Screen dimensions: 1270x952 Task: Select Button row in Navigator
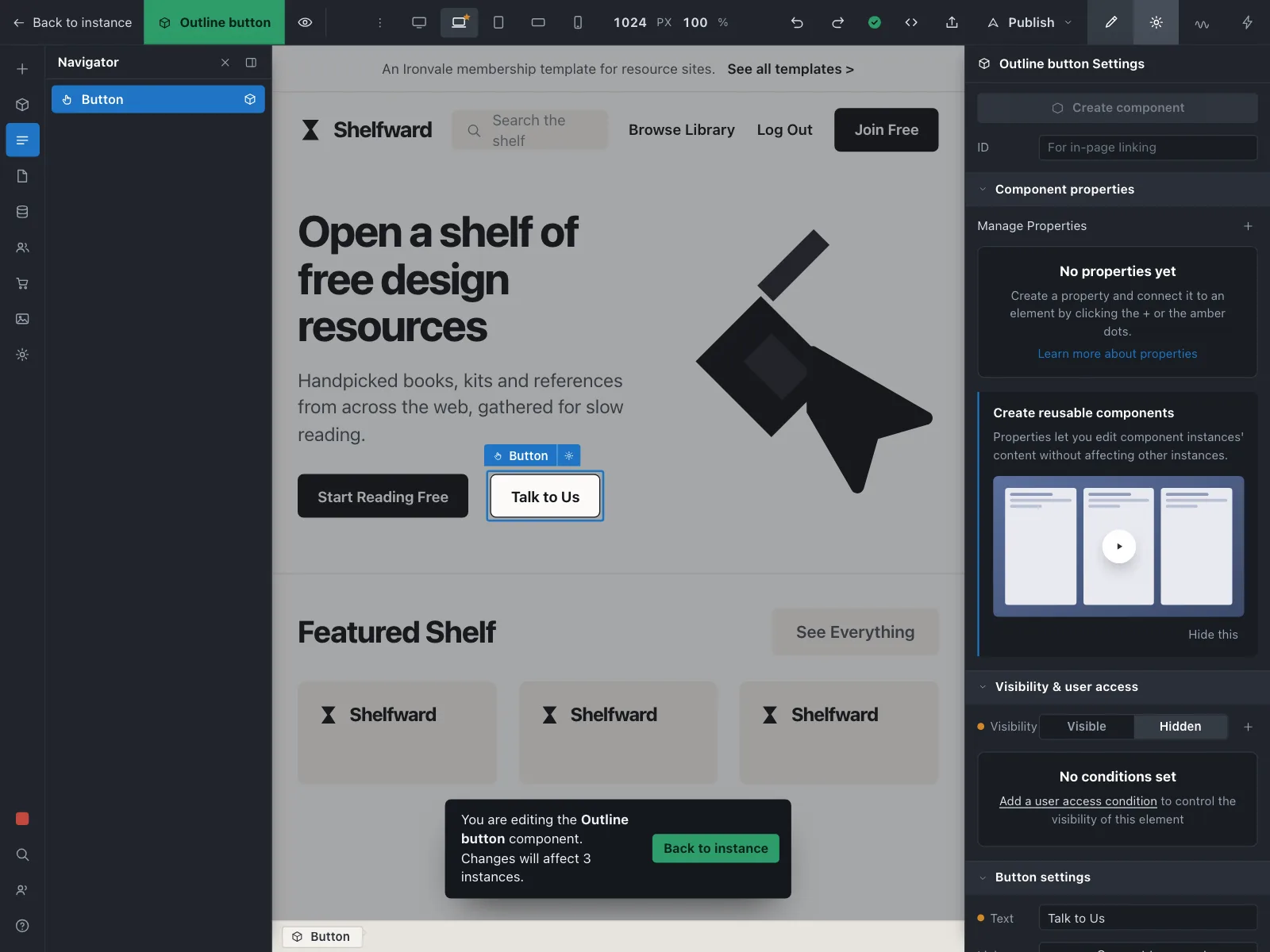coord(158,99)
